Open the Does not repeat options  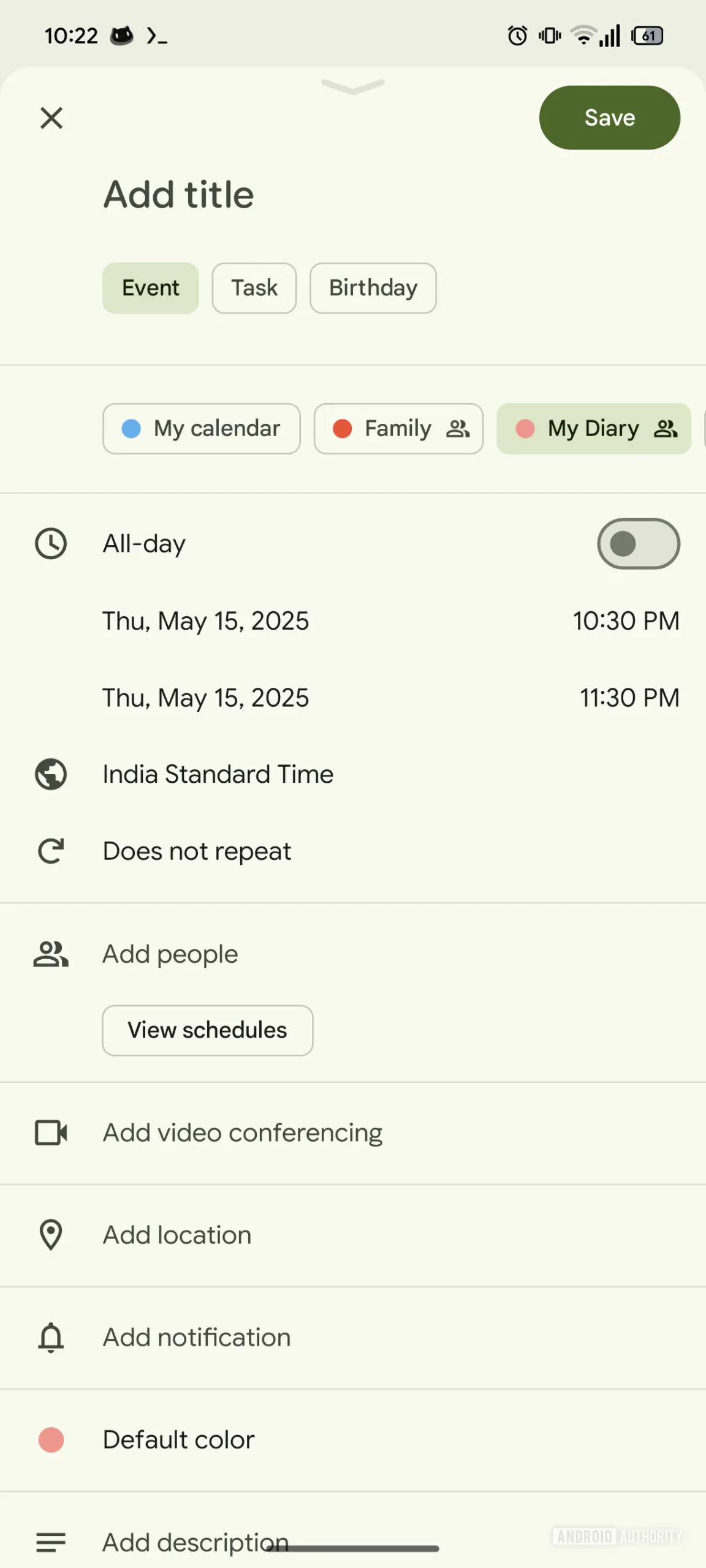click(x=197, y=851)
